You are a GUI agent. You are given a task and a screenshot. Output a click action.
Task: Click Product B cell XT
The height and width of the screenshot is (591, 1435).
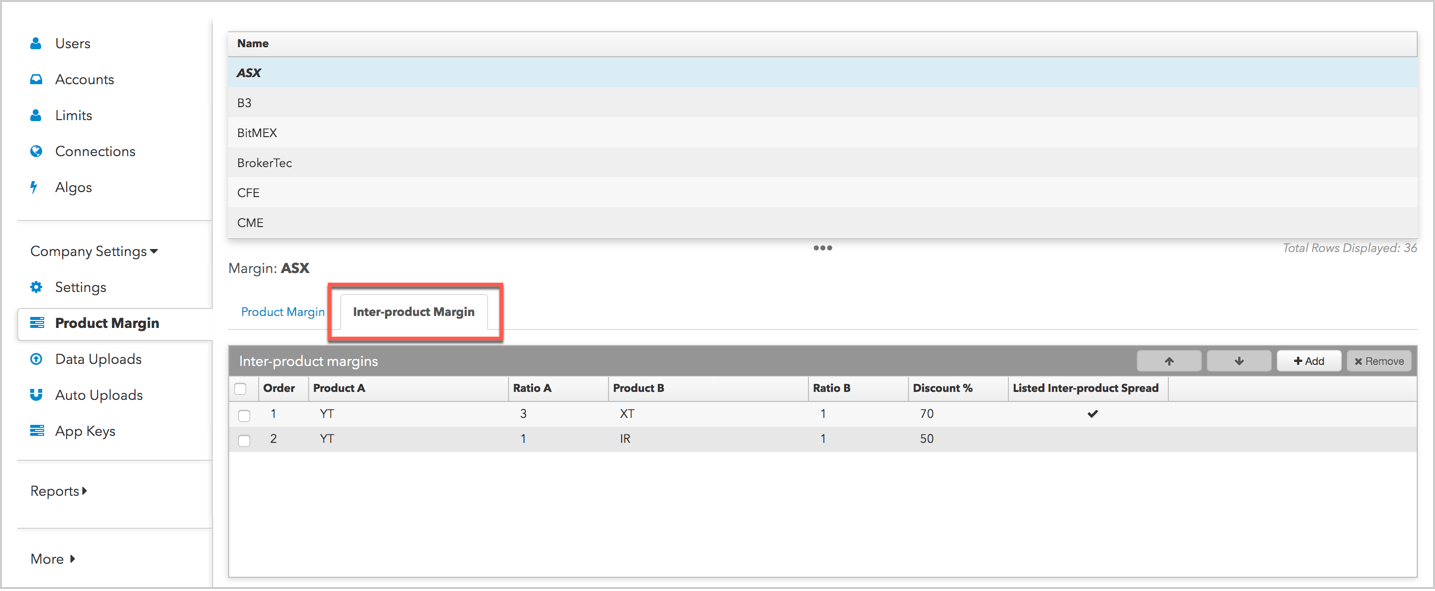click(x=627, y=413)
